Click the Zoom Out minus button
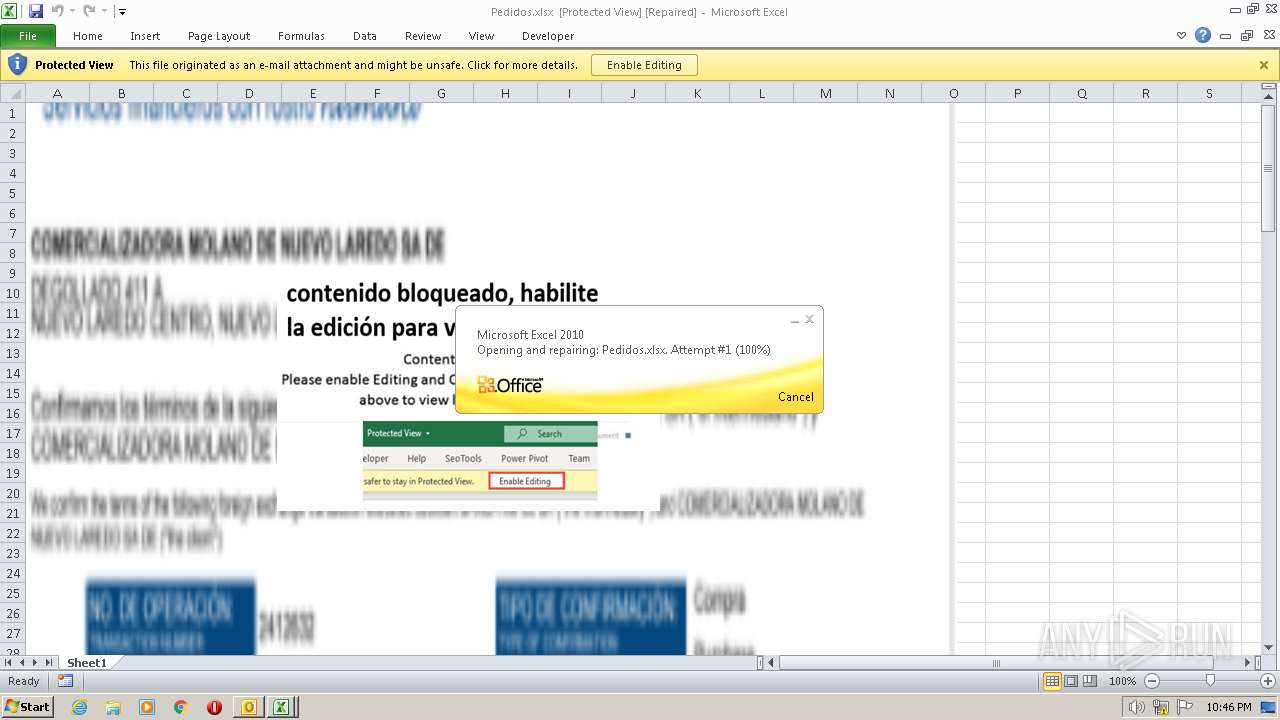1280x720 pixels. pos(1151,681)
